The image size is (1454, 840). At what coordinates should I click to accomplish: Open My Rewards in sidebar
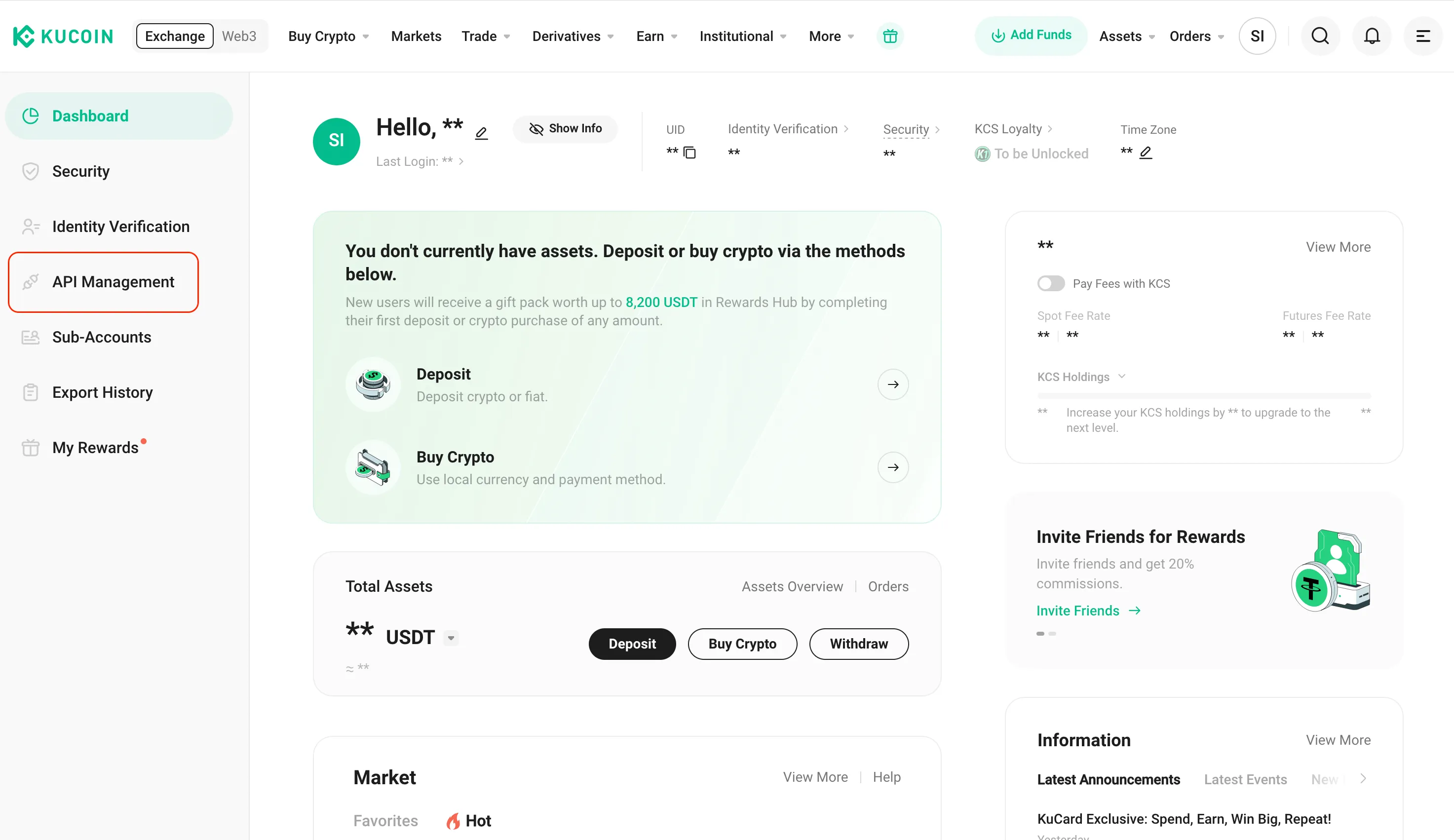point(118,448)
